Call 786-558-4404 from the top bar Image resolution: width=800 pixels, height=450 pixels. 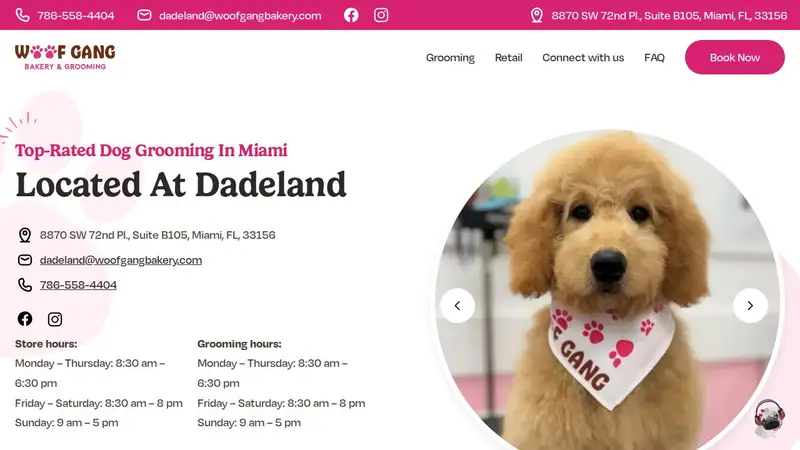point(76,16)
